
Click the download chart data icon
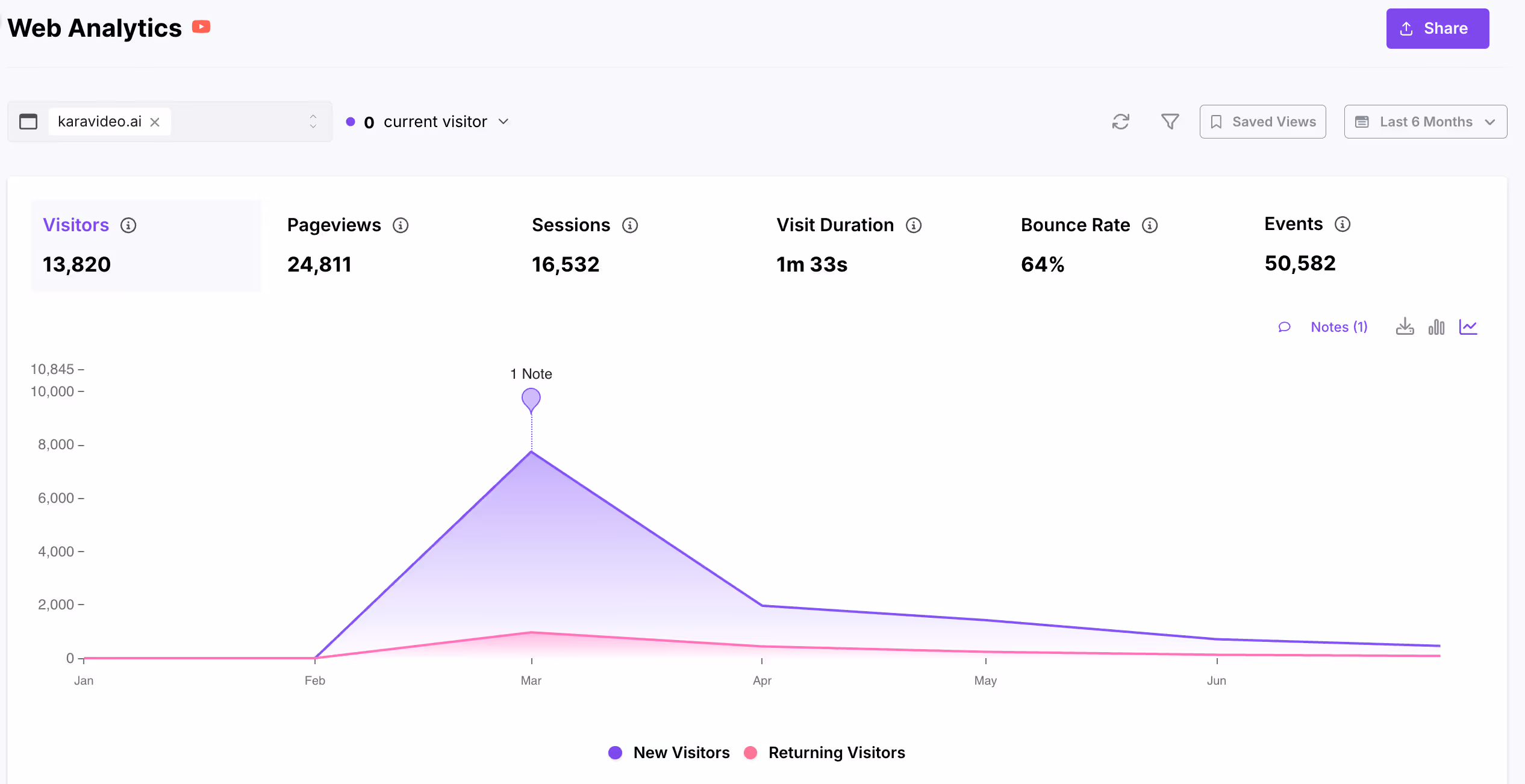1405,327
